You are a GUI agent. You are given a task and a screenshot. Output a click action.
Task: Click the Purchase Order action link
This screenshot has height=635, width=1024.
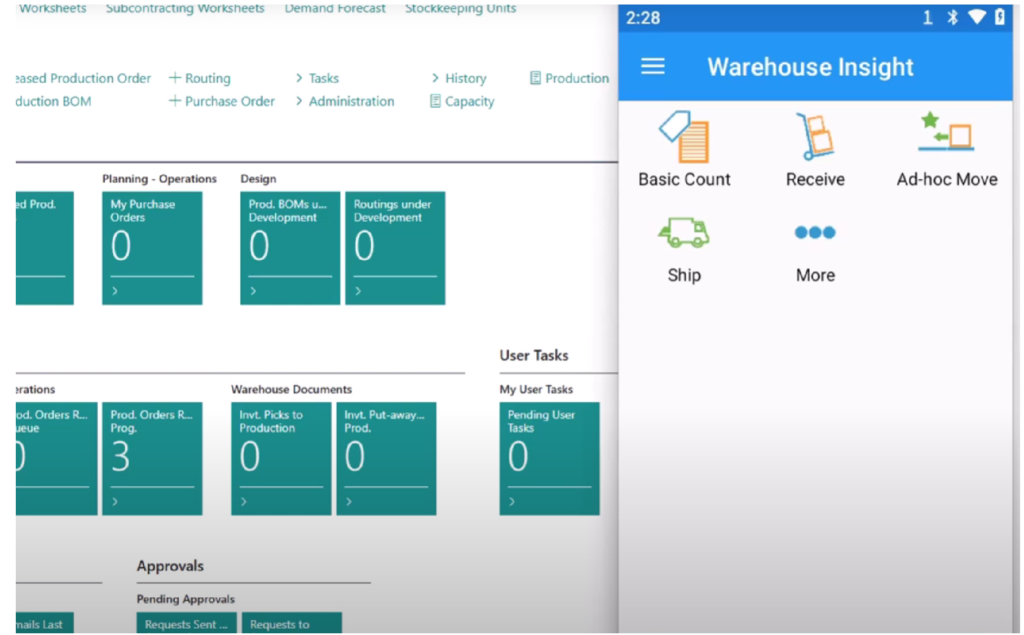[230, 101]
